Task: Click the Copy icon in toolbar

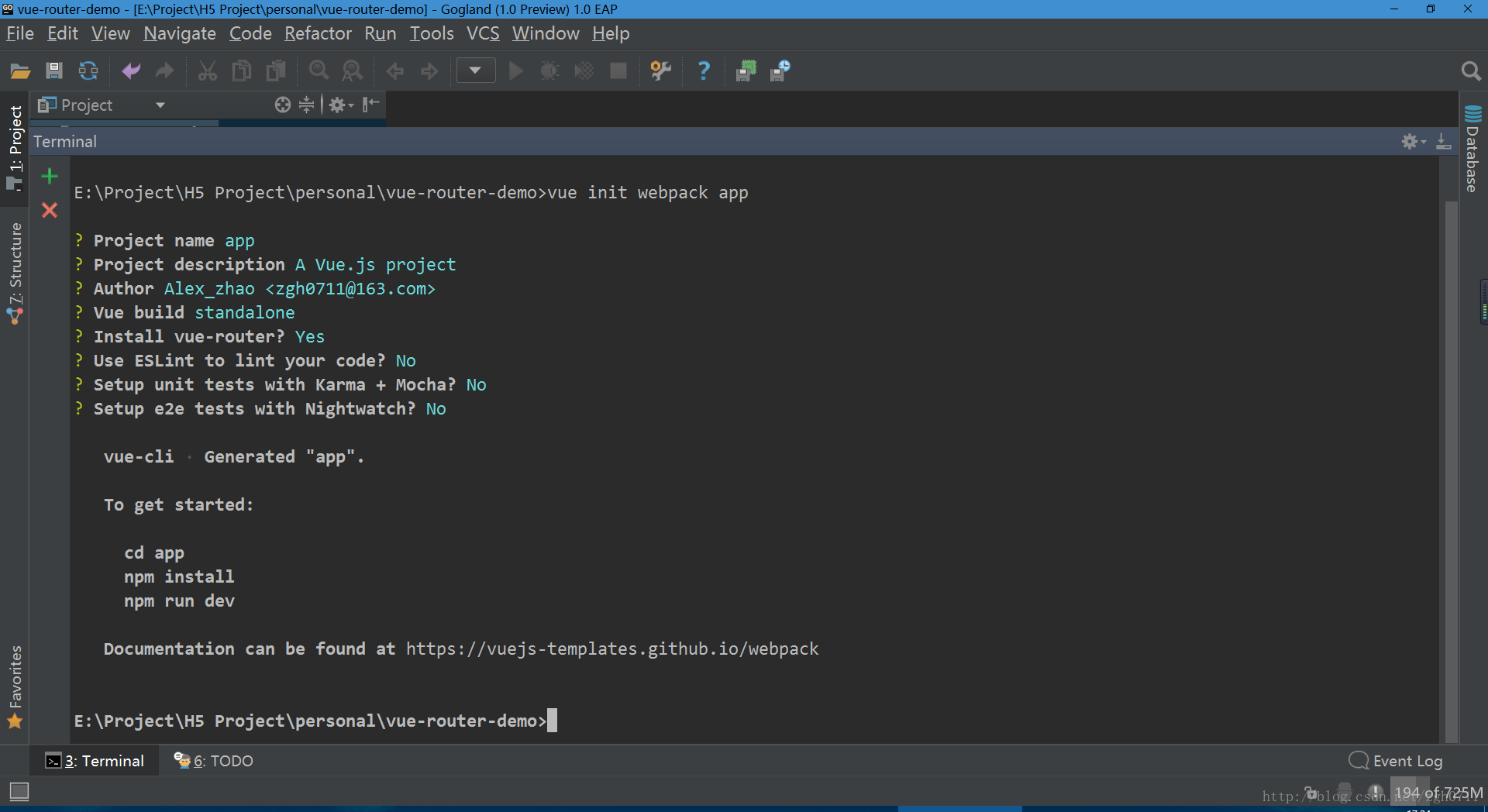Action: 241,71
